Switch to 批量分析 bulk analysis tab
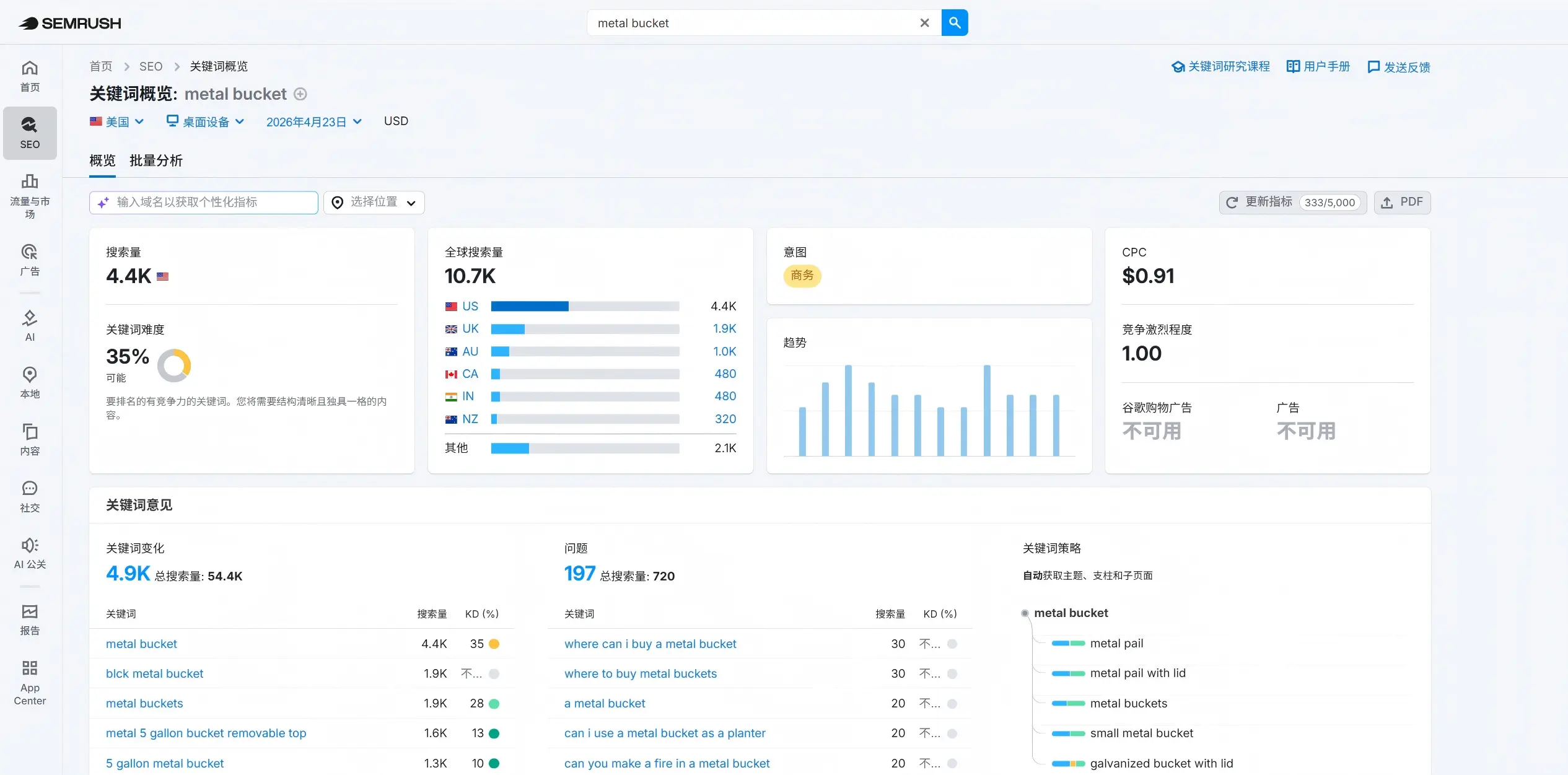 click(156, 161)
